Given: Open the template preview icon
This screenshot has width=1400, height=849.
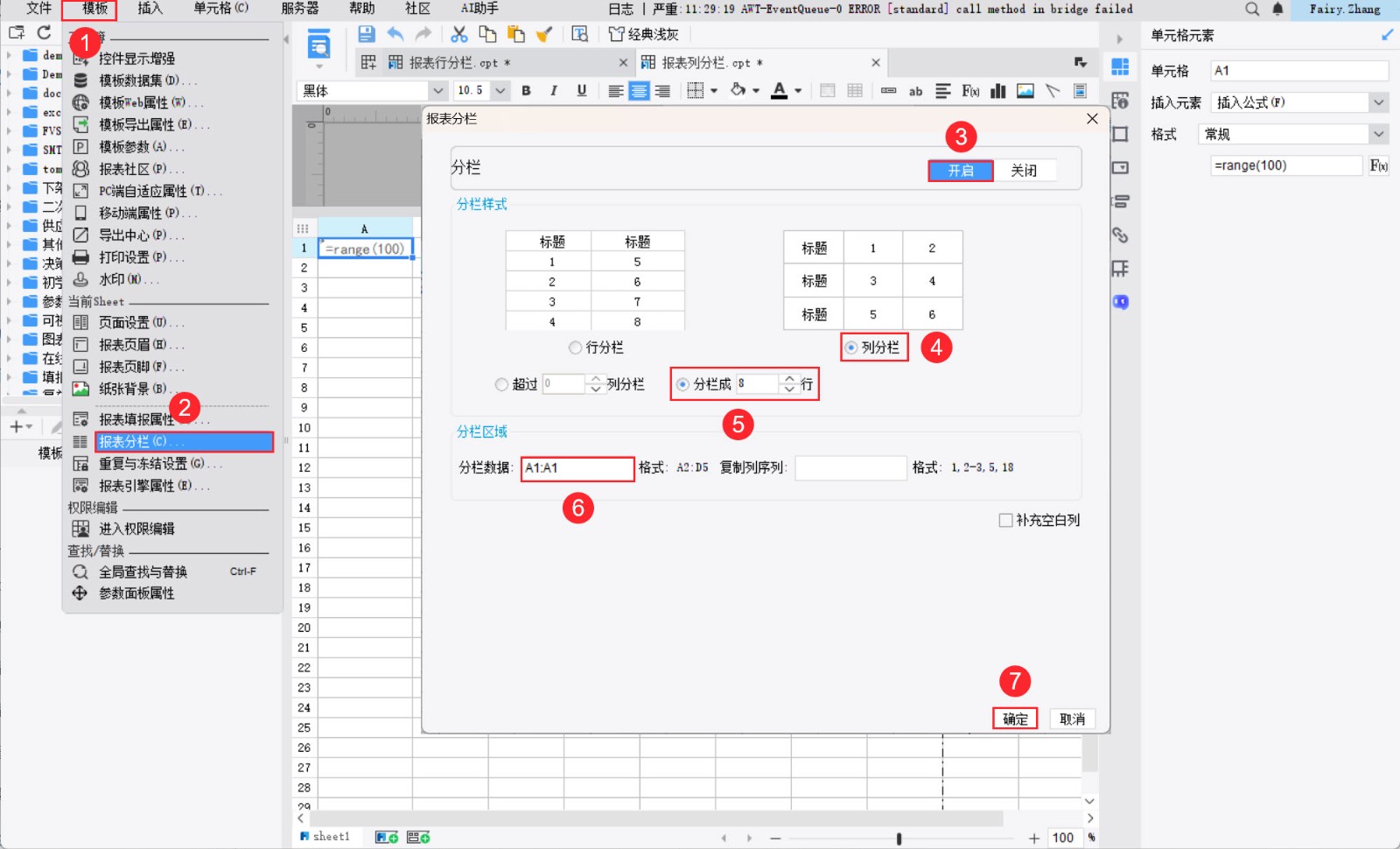Looking at the screenshot, I should coord(579,34).
